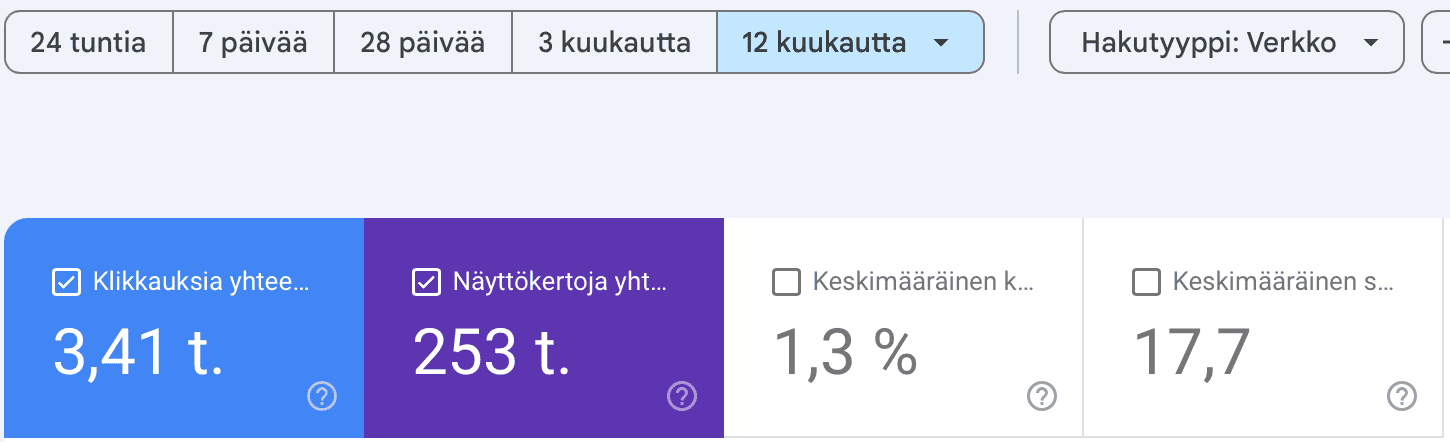This screenshot has width=1450, height=442.
Task: Select the 24 tuntia date range
Action: [x=88, y=43]
